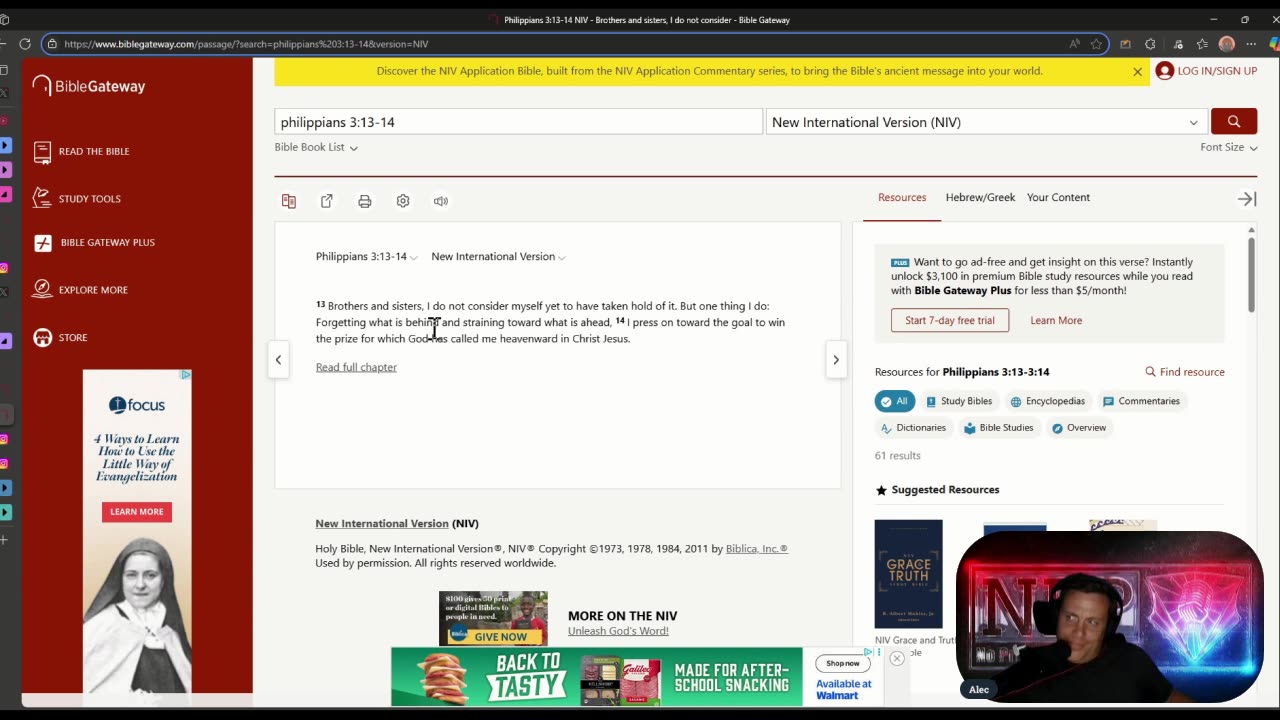Collapse the resources panel arrow icon
The image size is (1280, 720).
tap(1246, 199)
